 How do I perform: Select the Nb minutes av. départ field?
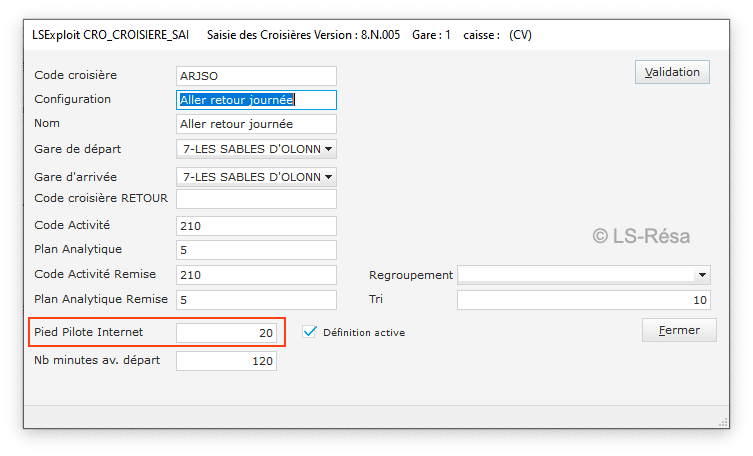coord(226,361)
